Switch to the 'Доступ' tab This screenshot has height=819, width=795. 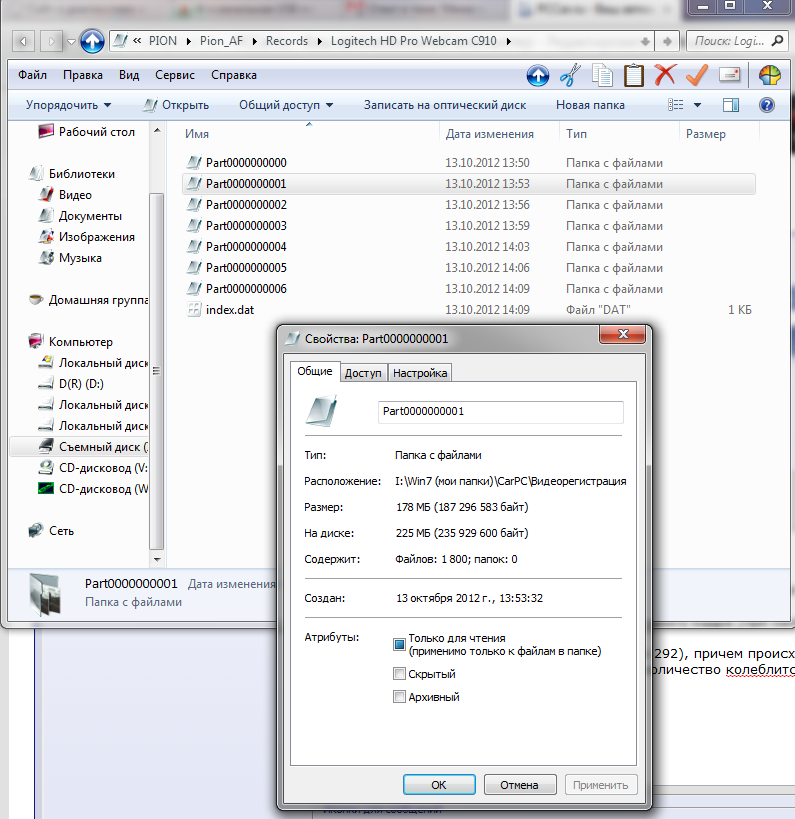[363, 373]
